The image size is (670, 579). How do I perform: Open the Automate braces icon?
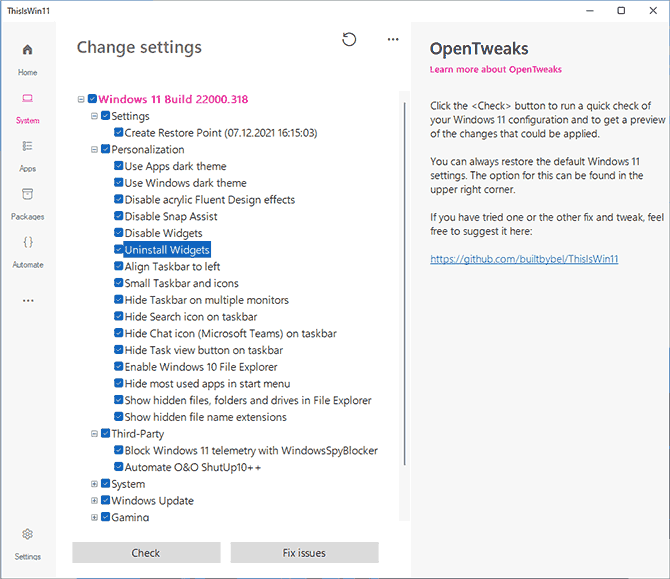pos(28,242)
